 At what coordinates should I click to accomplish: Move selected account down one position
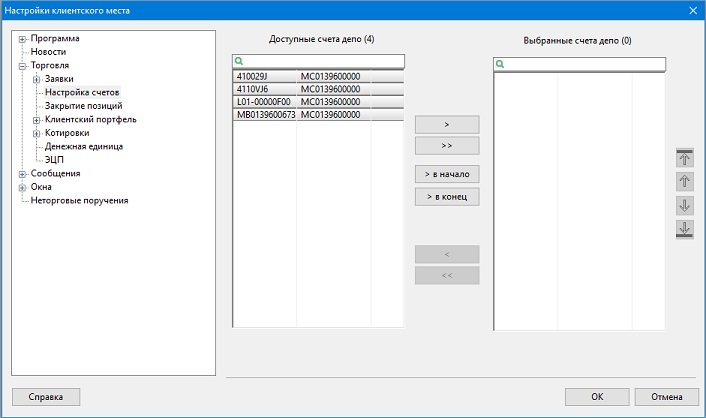684,205
